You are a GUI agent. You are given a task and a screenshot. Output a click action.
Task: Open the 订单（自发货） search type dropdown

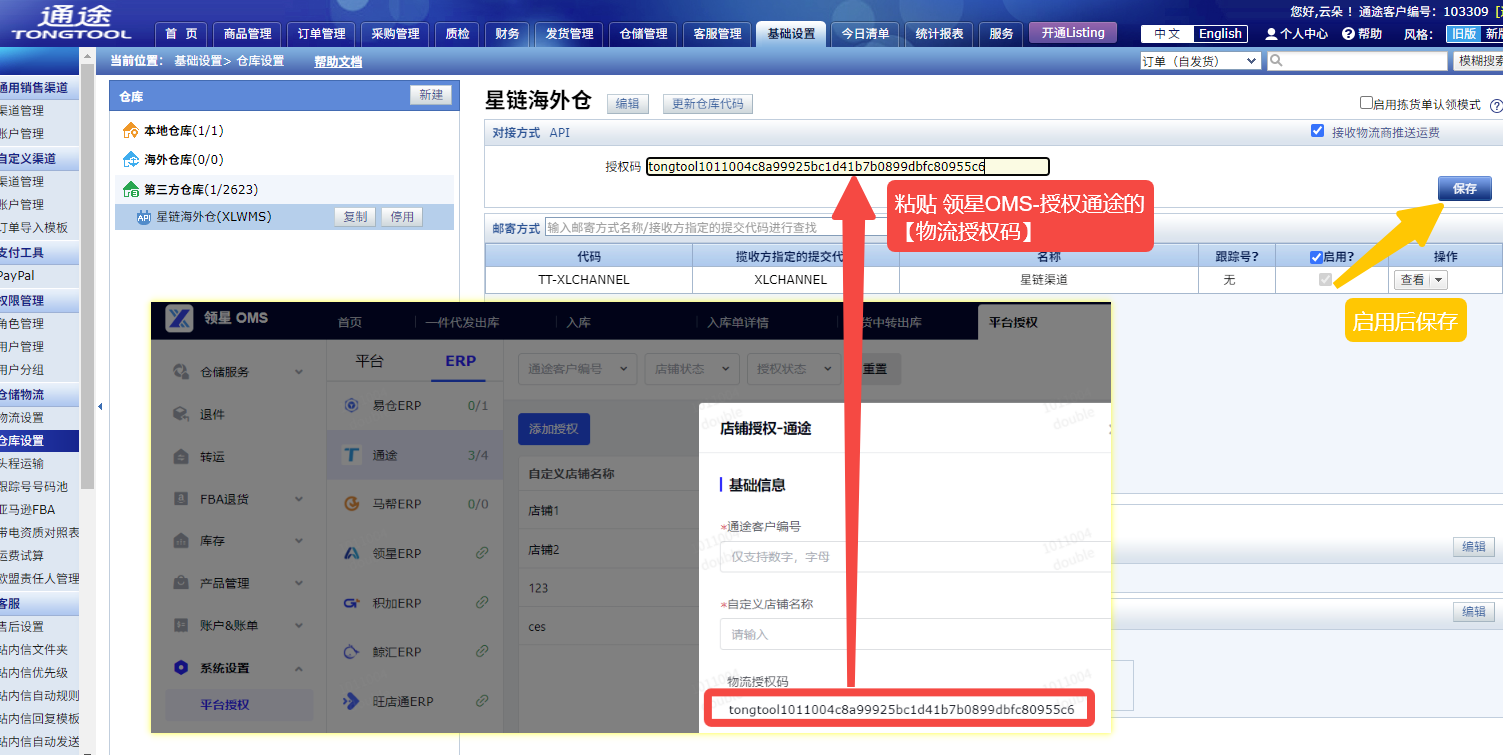1200,61
